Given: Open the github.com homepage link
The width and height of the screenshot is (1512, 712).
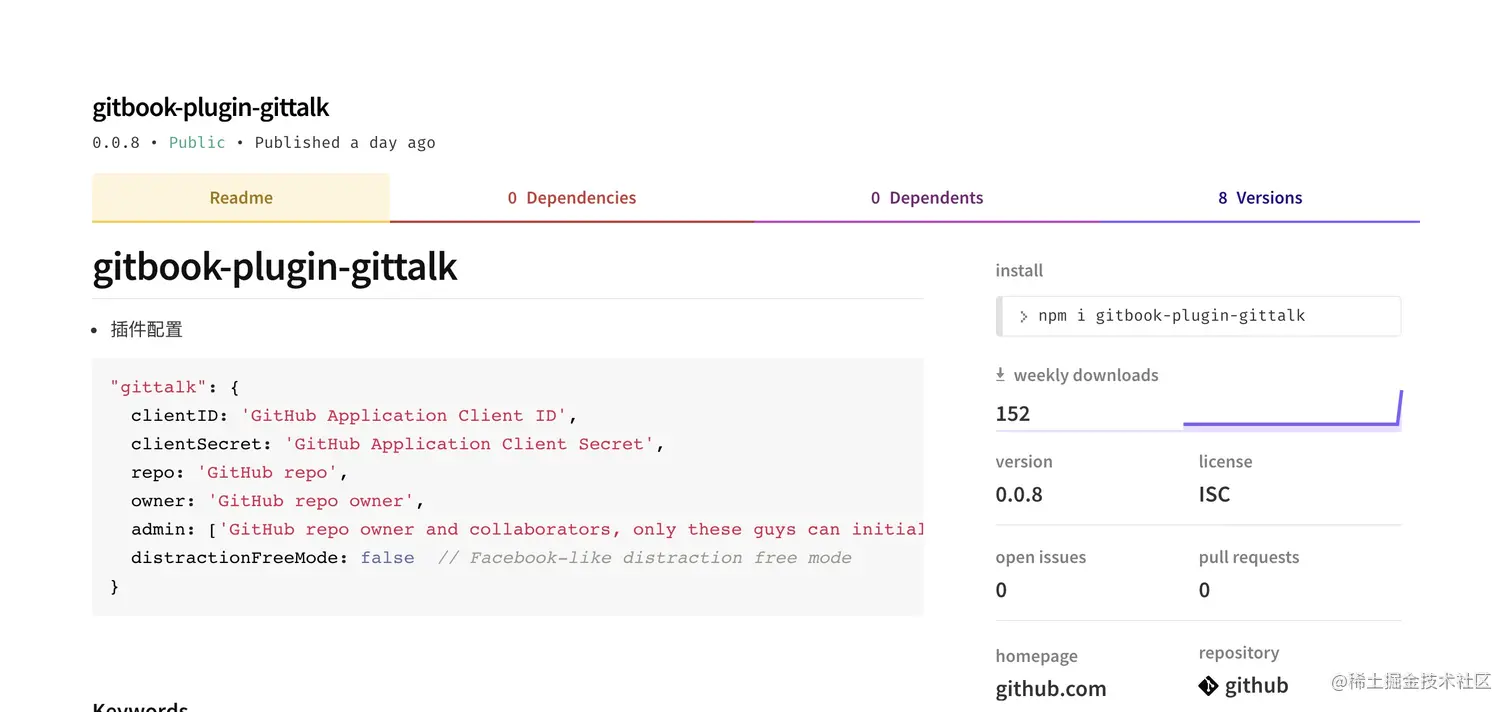Looking at the screenshot, I should [x=1051, y=689].
